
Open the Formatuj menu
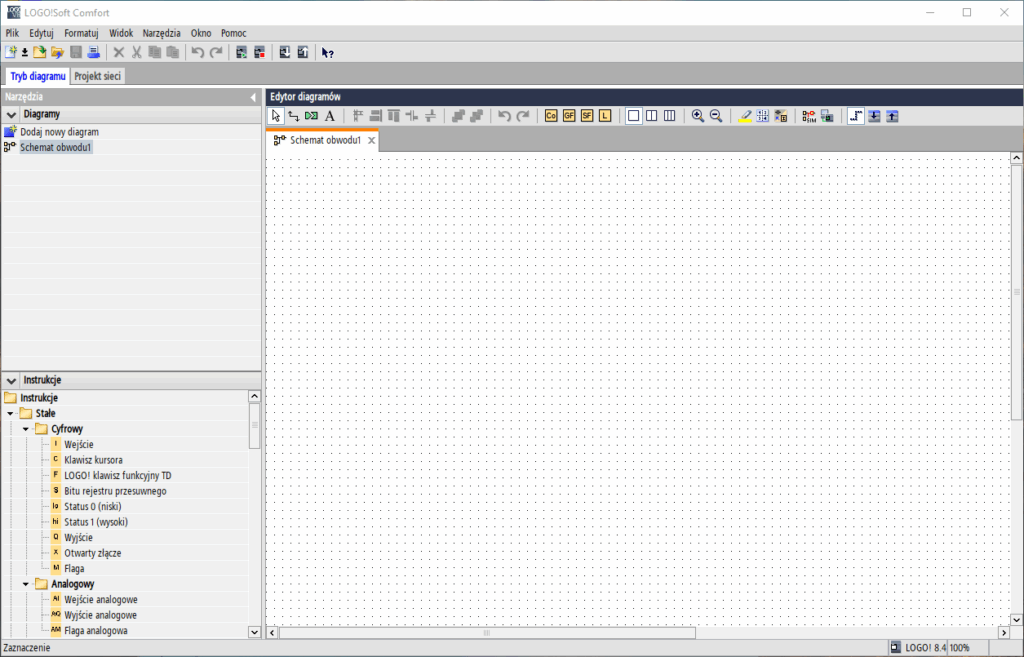(x=81, y=33)
